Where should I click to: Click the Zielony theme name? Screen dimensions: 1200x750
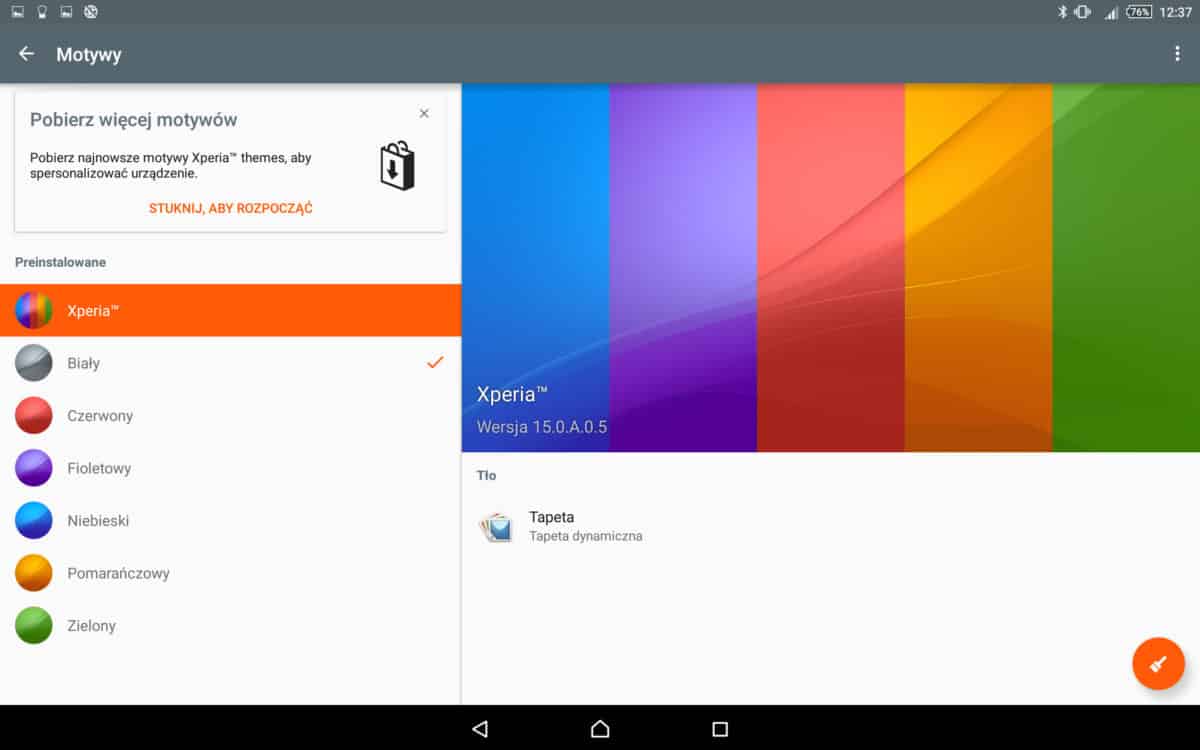click(91, 625)
